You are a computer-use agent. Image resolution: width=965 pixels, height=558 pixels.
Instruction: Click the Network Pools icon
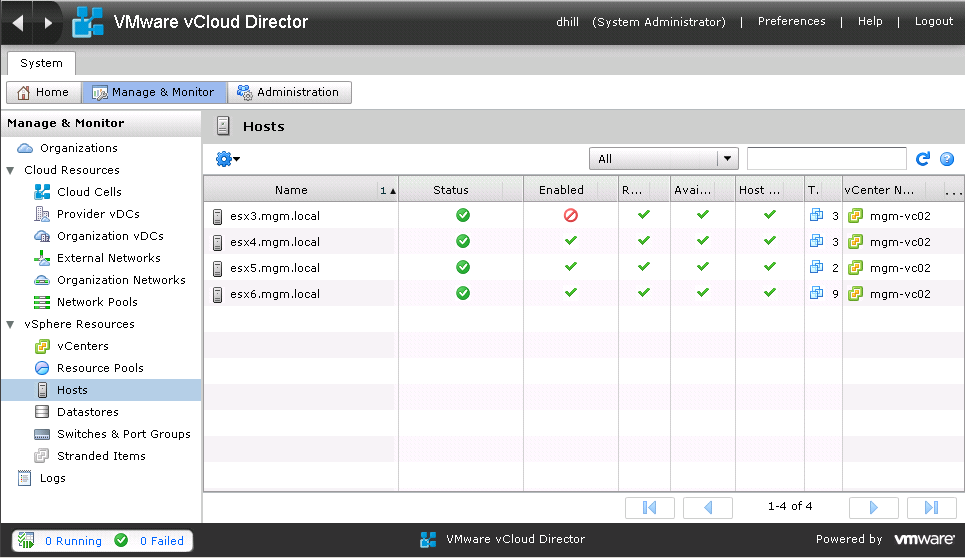[x=42, y=302]
